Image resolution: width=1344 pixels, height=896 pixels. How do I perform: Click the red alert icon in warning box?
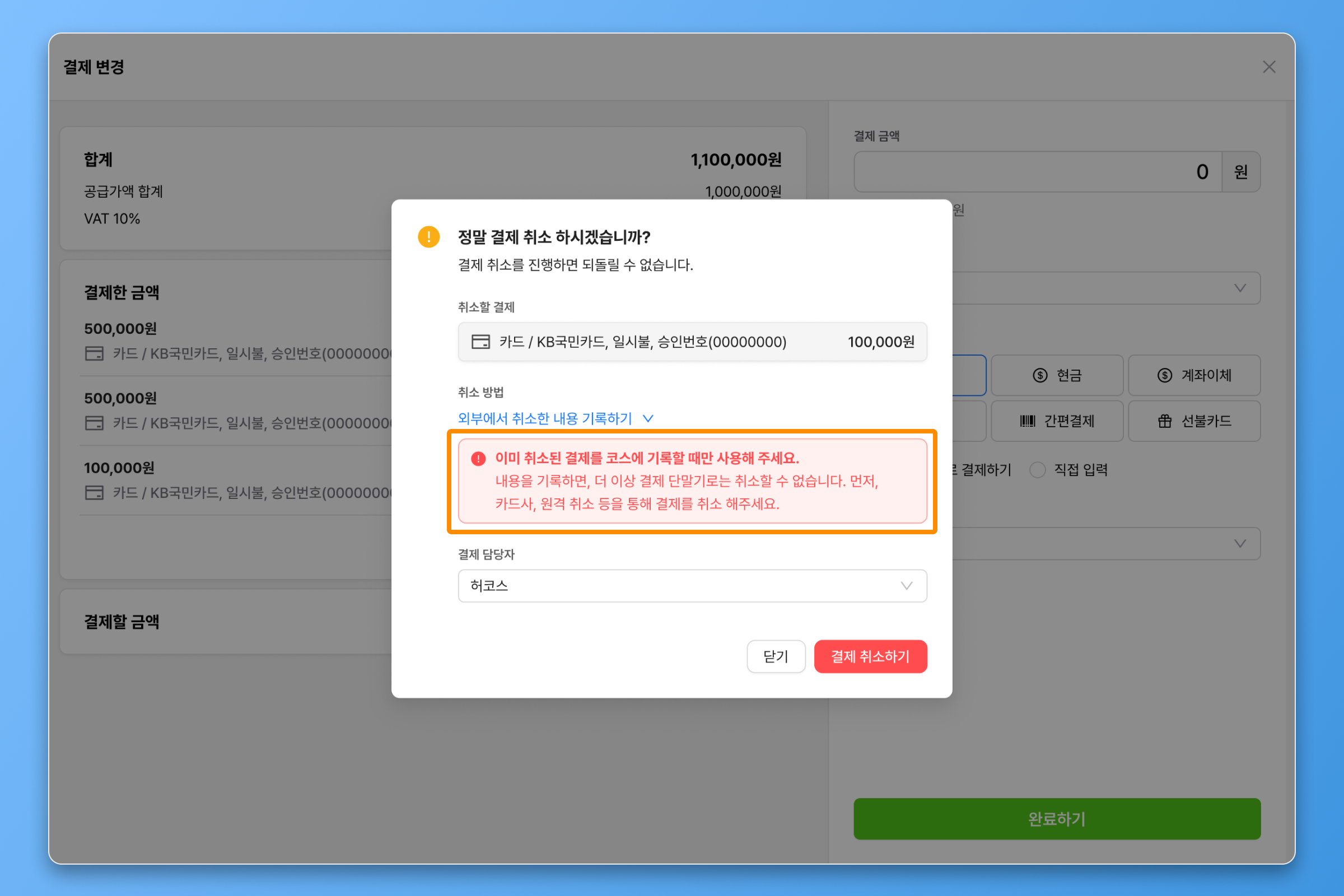pyautogui.click(x=478, y=458)
